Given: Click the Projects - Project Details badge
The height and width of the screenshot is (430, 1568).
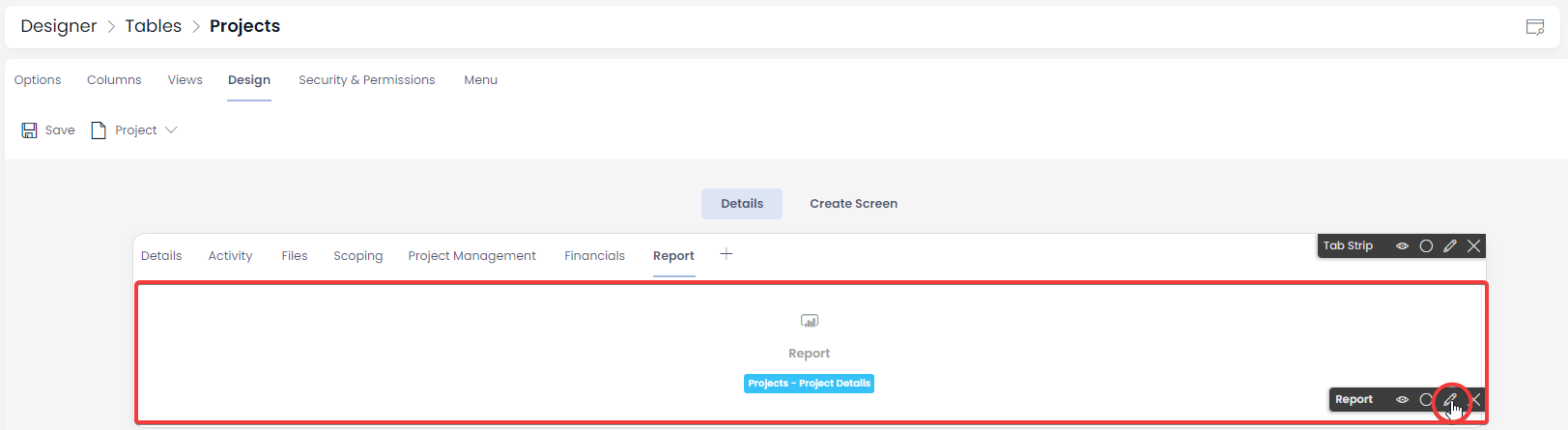Looking at the screenshot, I should tap(810, 384).
